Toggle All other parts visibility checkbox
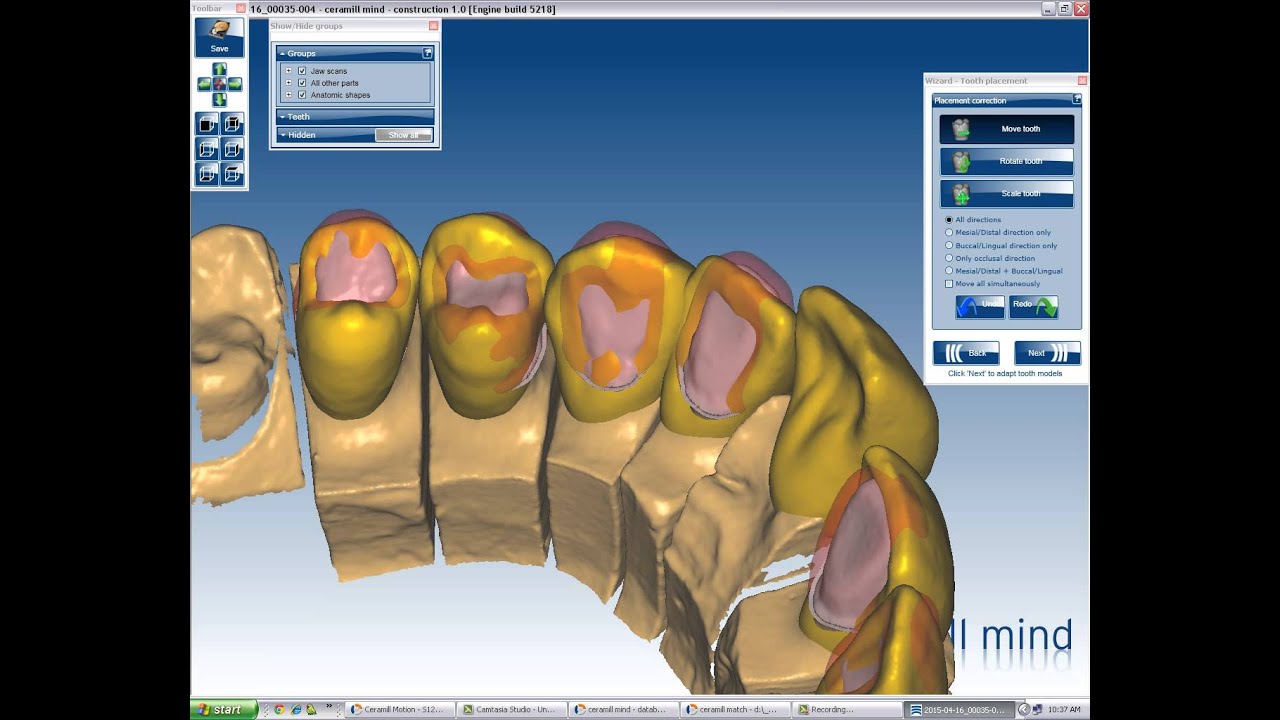 point(302,83)
